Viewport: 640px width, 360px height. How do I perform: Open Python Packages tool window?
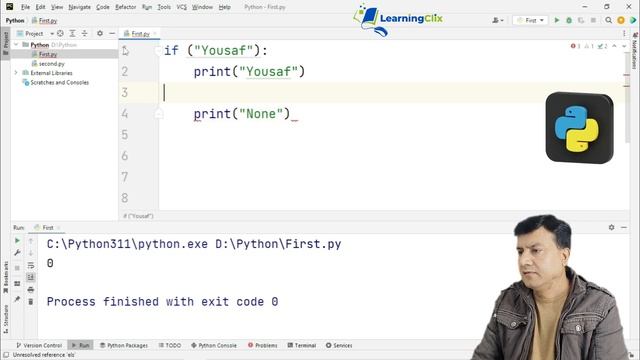[124, 345]
